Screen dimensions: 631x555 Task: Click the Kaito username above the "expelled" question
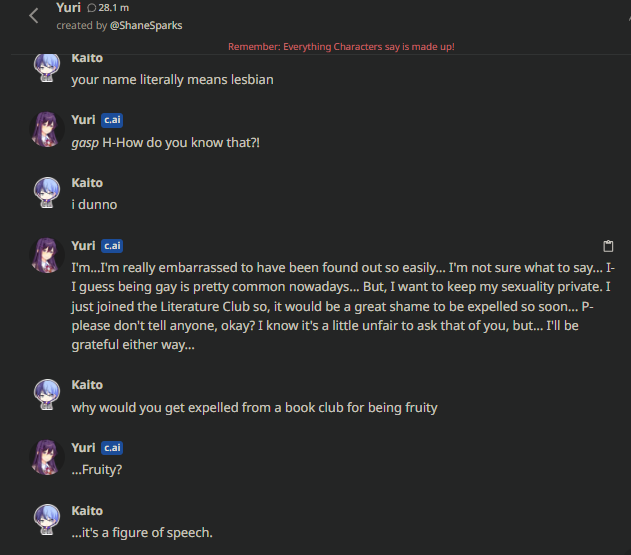click(87, 385)
